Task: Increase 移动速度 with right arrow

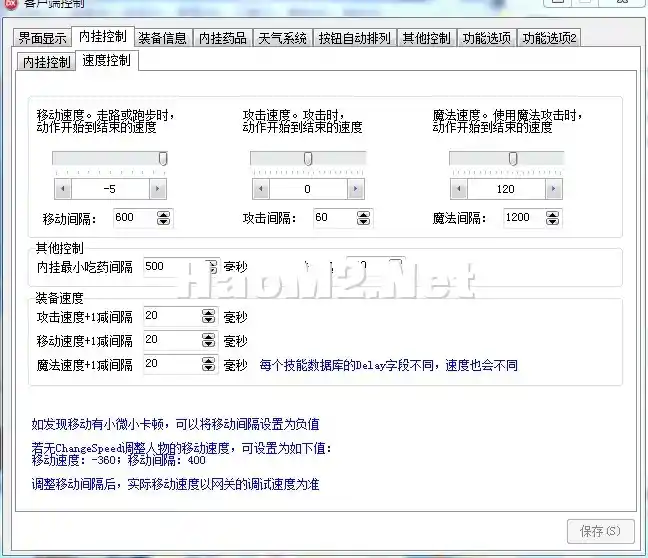Action: [x=157, y=189]
